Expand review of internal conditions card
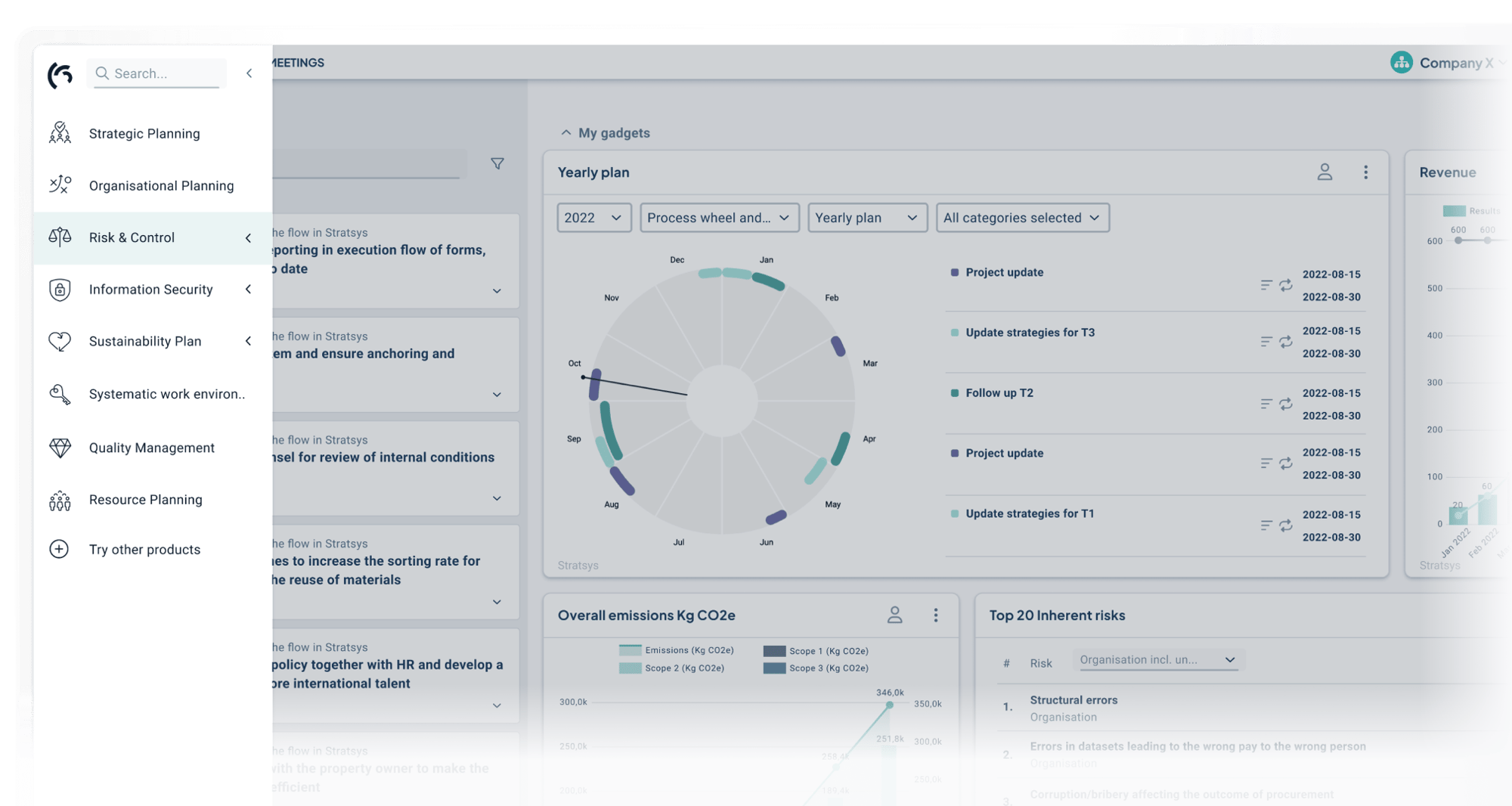 [x=497, y=498]
